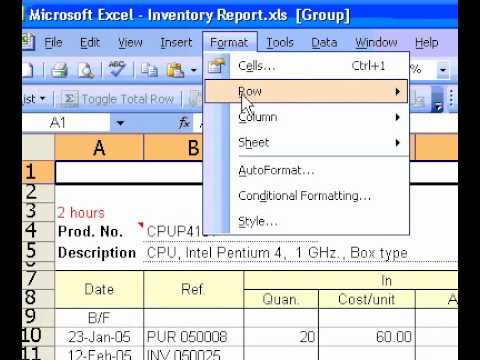Click the toolbar options chevron on the right
The width and height of the screenshot is (480, 360).
point(437,99)
